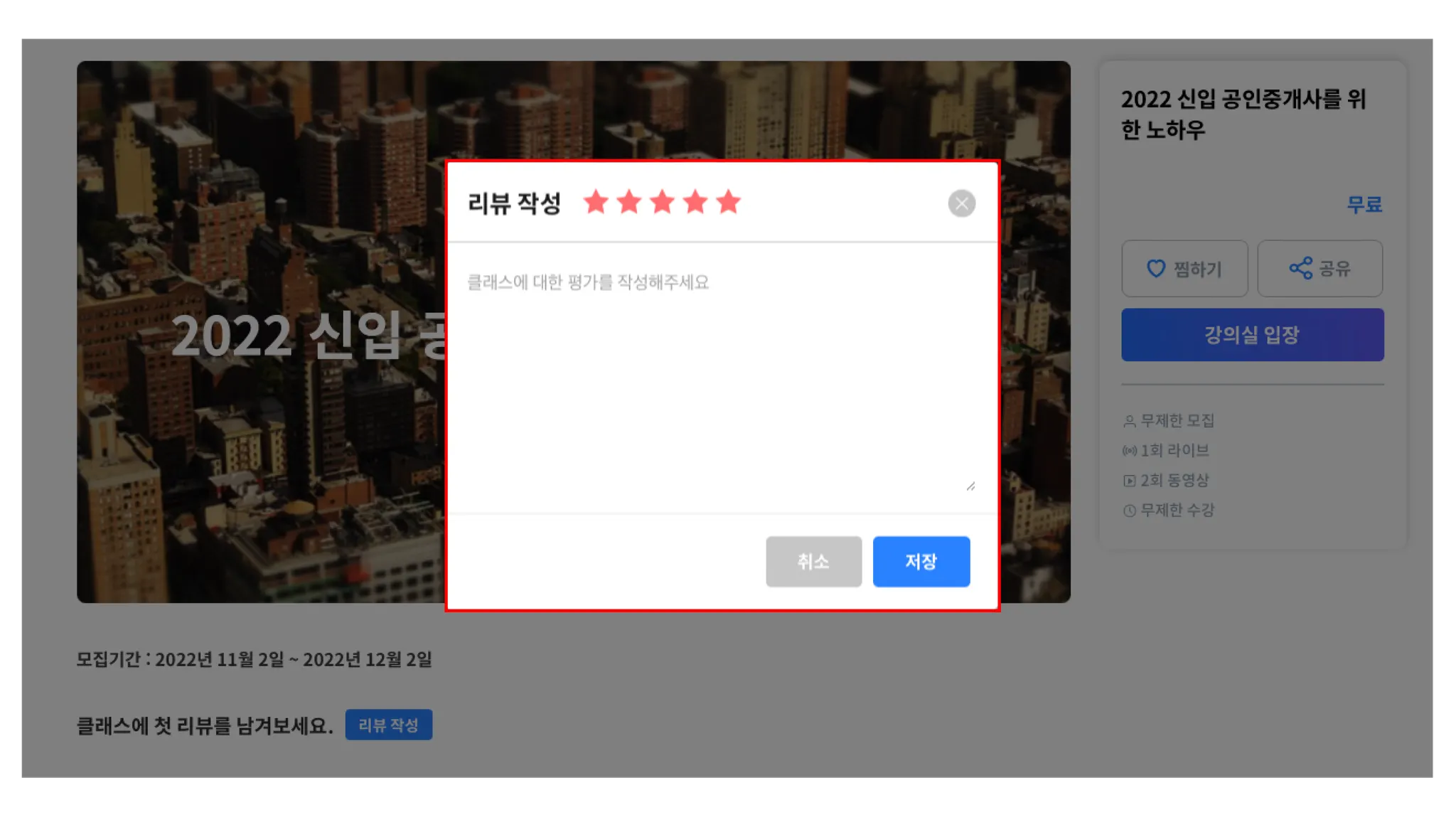Select the second rating star
Viewport: 1456px width, 817px height.
click(x=629, y=203)
